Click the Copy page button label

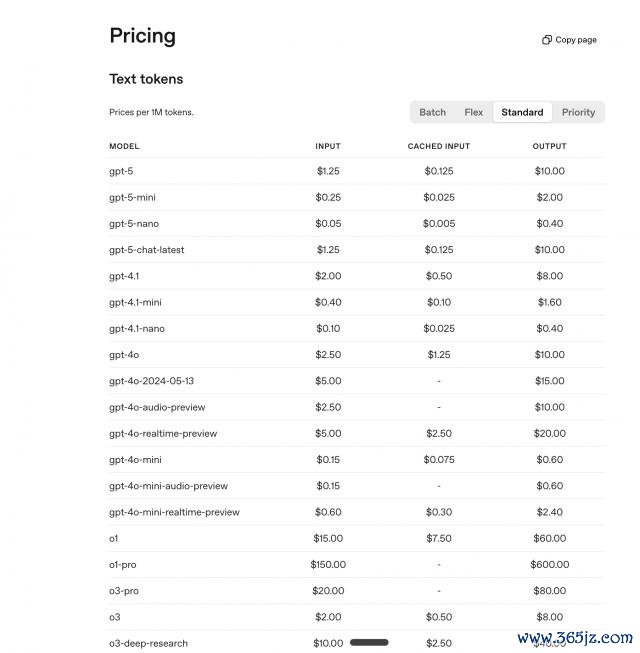coord(576,40)
